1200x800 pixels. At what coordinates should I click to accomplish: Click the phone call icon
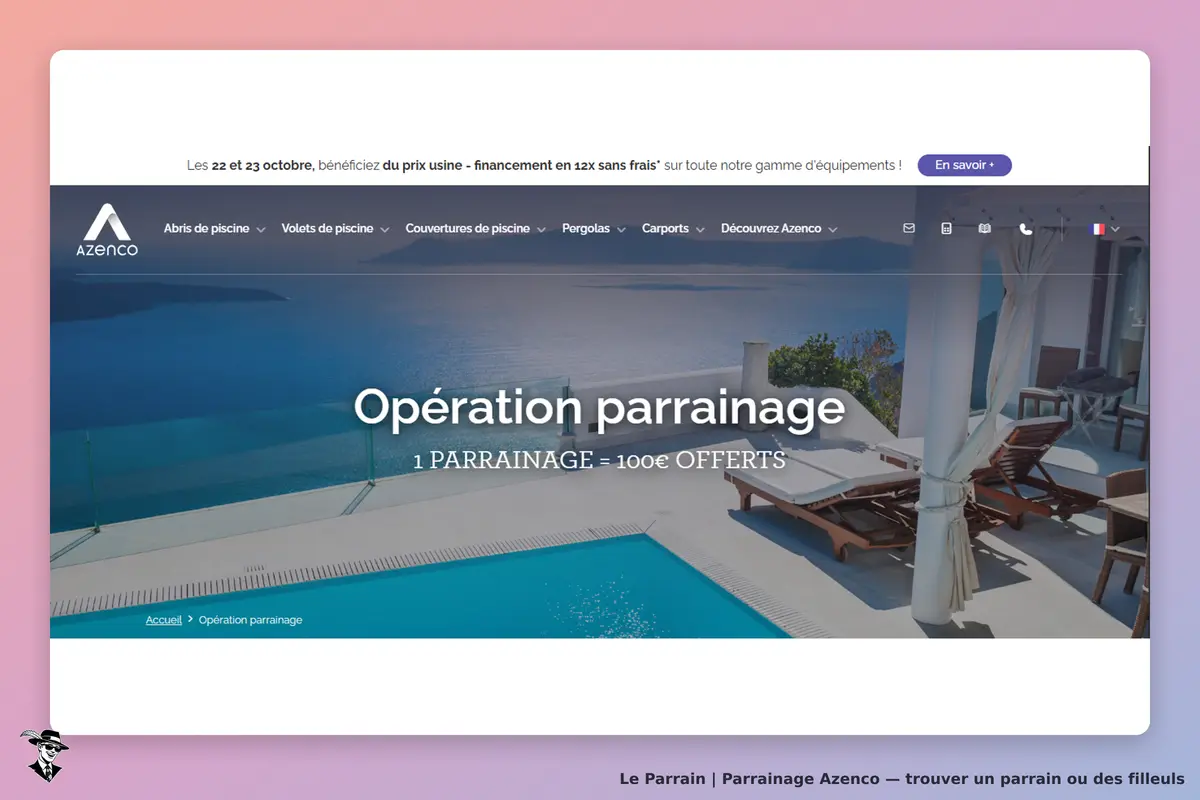pos(1025,228)
